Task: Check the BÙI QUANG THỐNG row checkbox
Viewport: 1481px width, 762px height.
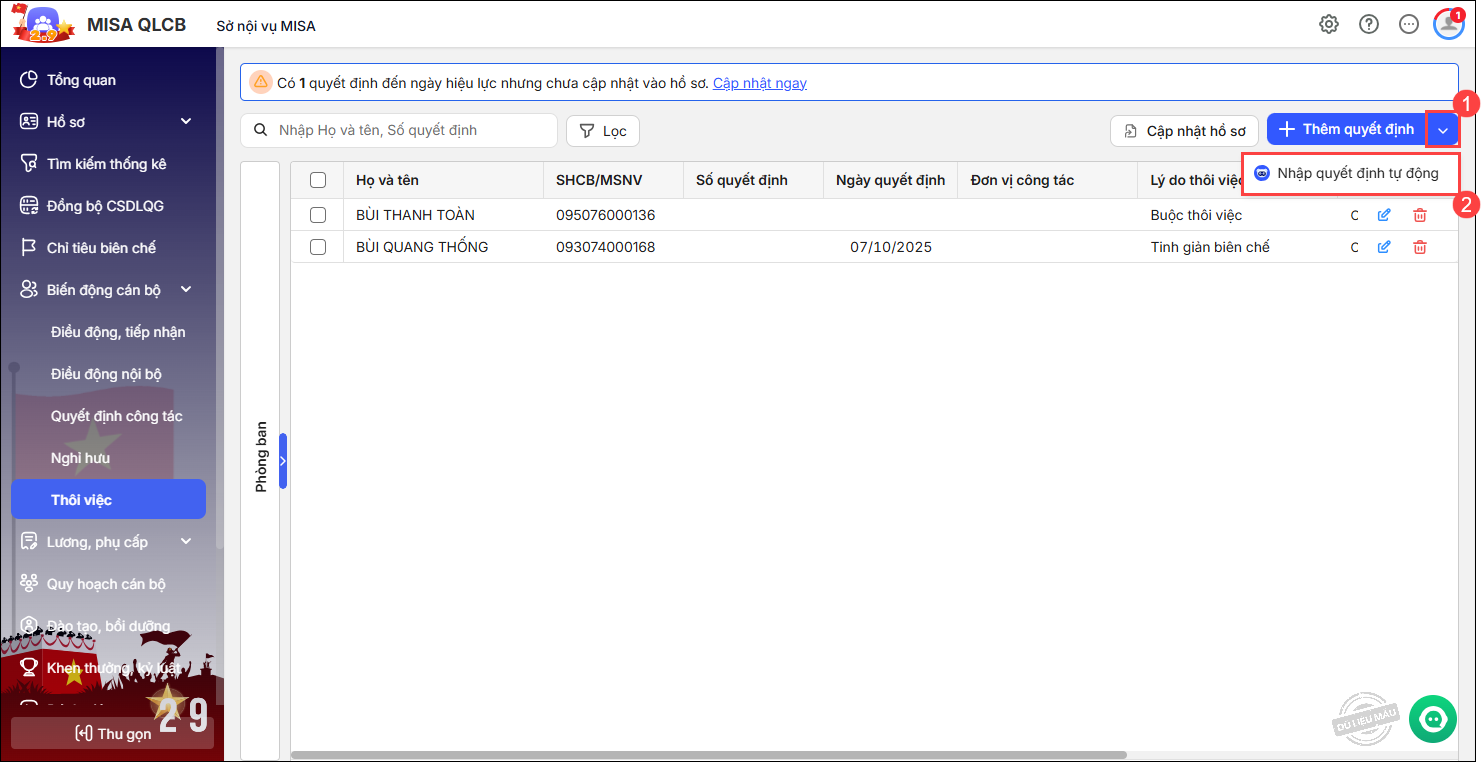Action: (318, 247)
